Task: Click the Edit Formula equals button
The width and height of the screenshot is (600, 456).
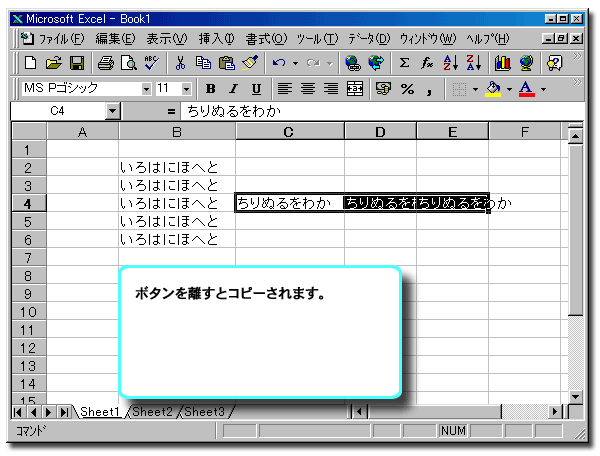Action: [171, 111]
